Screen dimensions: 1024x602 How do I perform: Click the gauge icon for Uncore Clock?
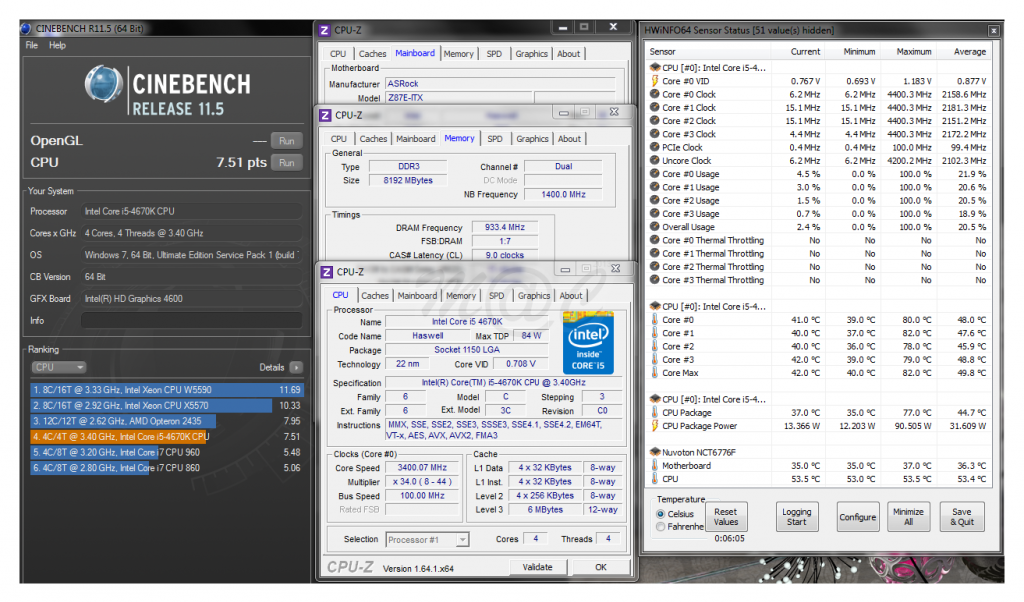tap(654, 161)
